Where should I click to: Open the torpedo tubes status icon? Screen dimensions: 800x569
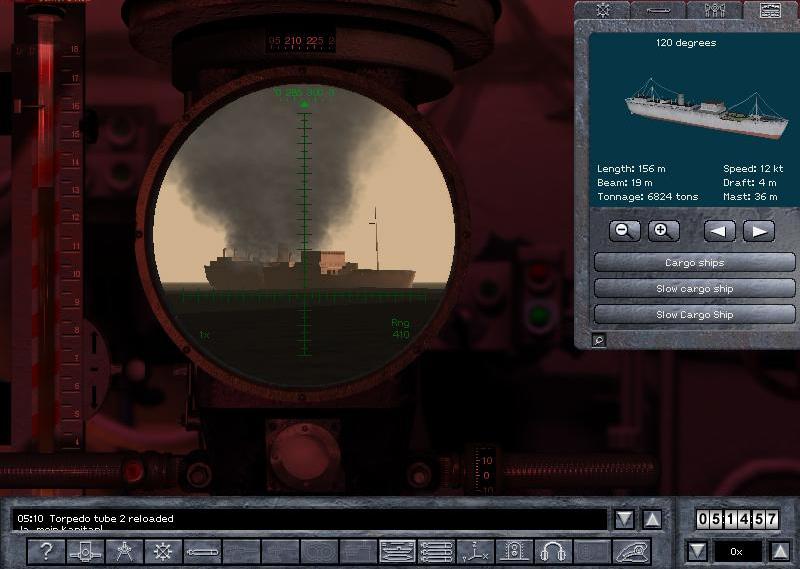tap(437, 551)
